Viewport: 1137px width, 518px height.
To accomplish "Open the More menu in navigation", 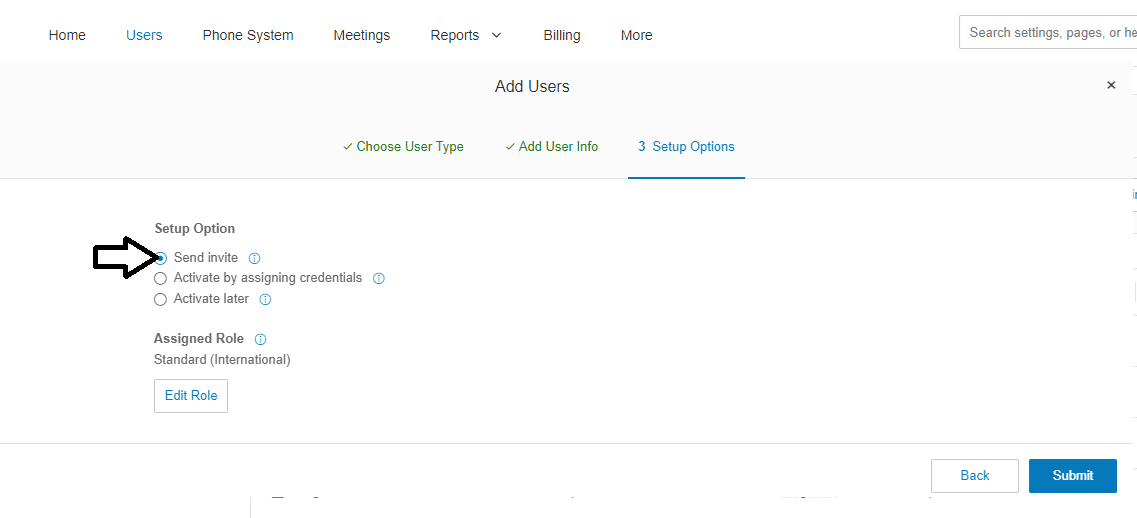I will [636, 35].
